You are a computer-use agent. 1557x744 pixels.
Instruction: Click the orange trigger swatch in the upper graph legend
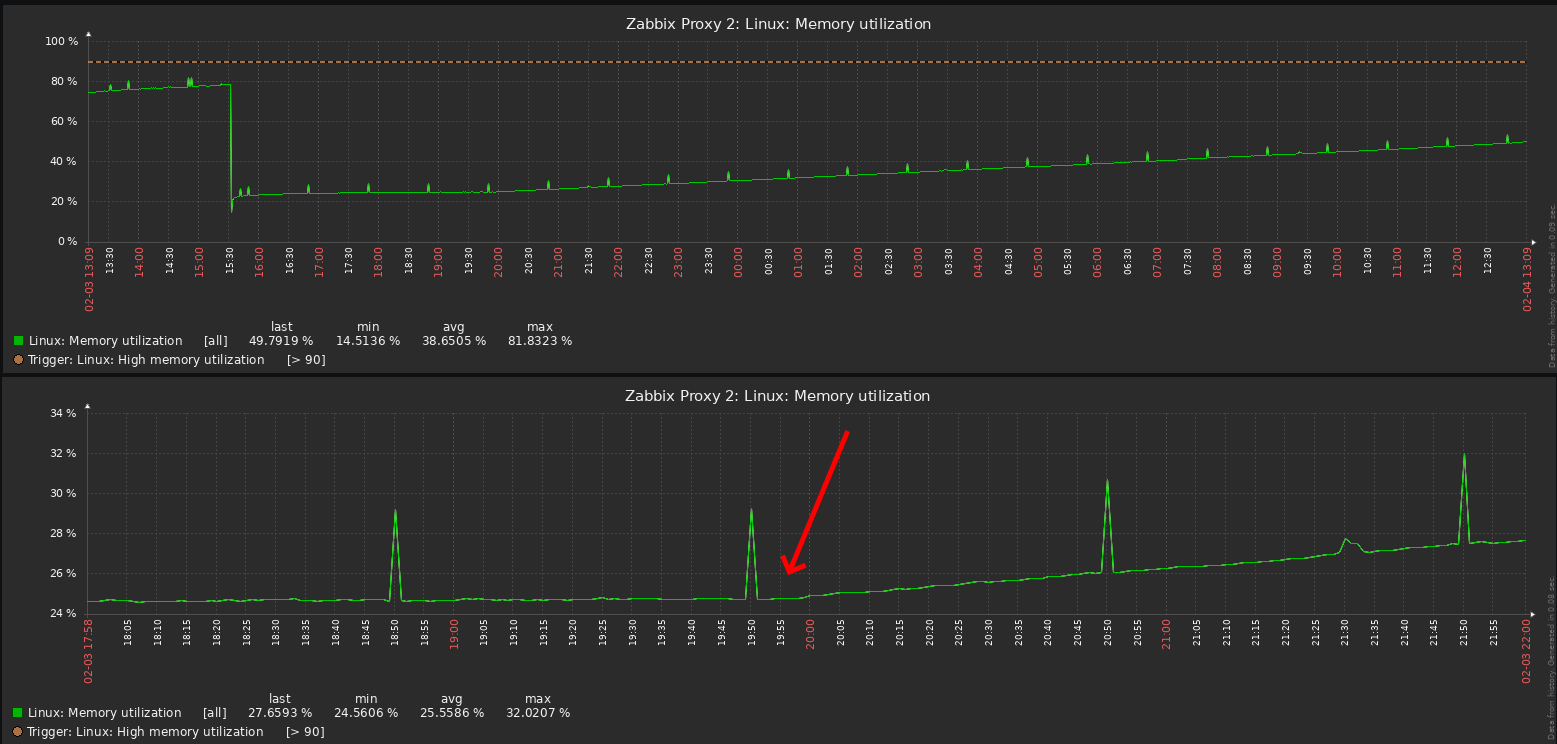[18, 360]
